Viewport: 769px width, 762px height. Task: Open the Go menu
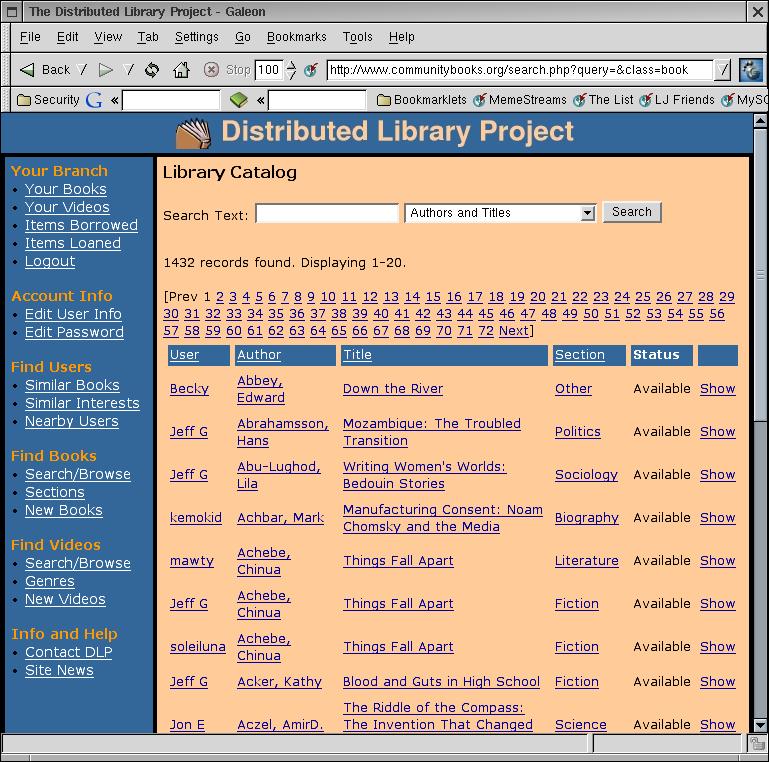(243, 37)
